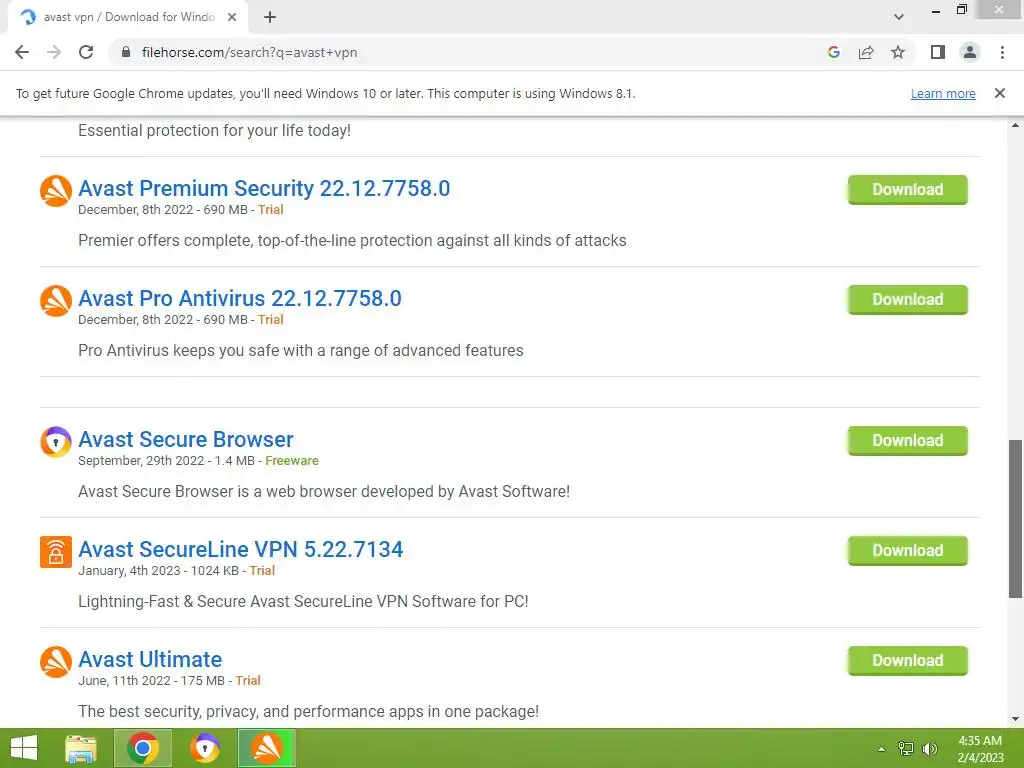Viewport: 1024px width, 768px height.
Task: Click Avast Pro Antivirus app icon
Action: [56, 300]
